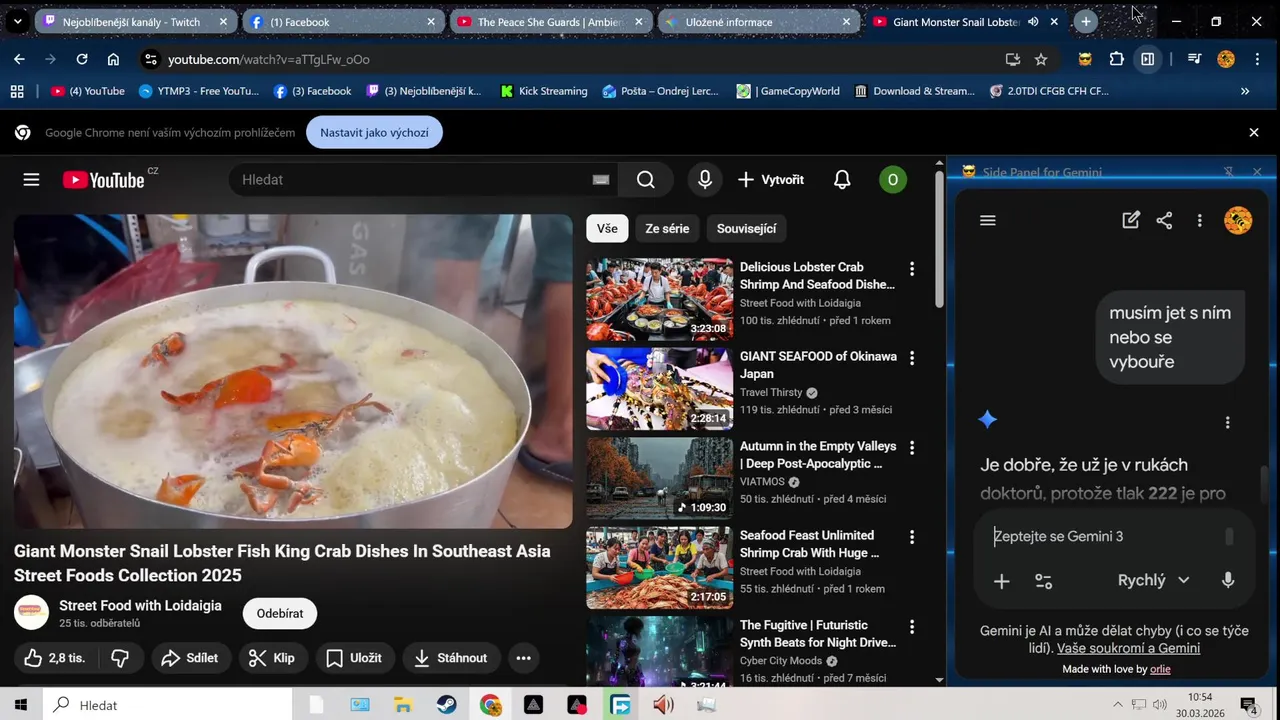Viewport: 1280px width, 720px height.
Task: Reload the current page
Action: tap(82, 59)
